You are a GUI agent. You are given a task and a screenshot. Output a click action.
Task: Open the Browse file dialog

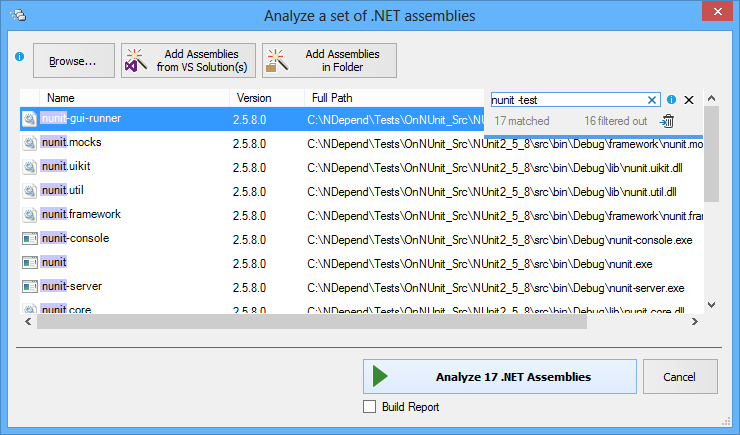tap(74, 60)
